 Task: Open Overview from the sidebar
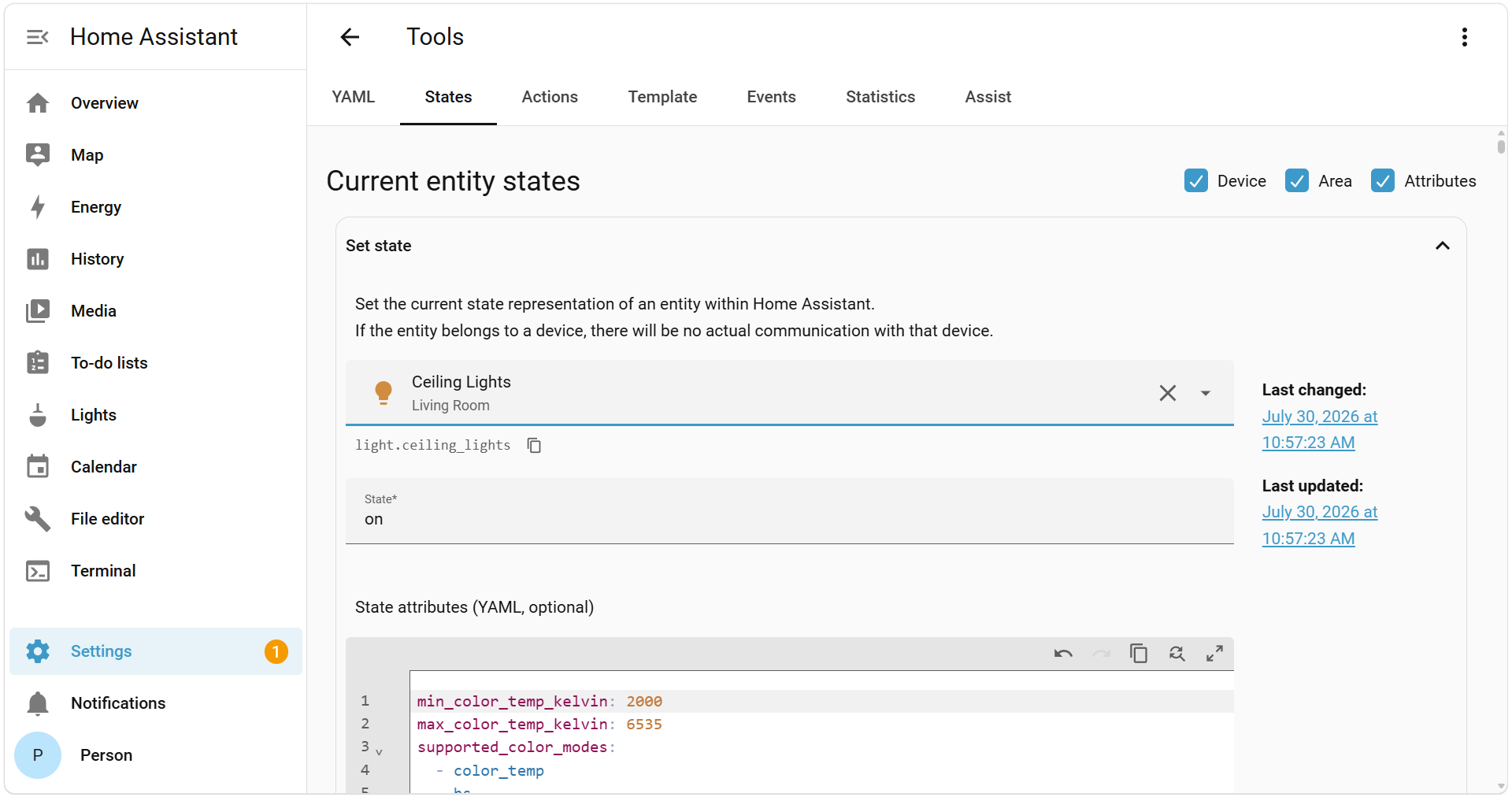(155, 103)
